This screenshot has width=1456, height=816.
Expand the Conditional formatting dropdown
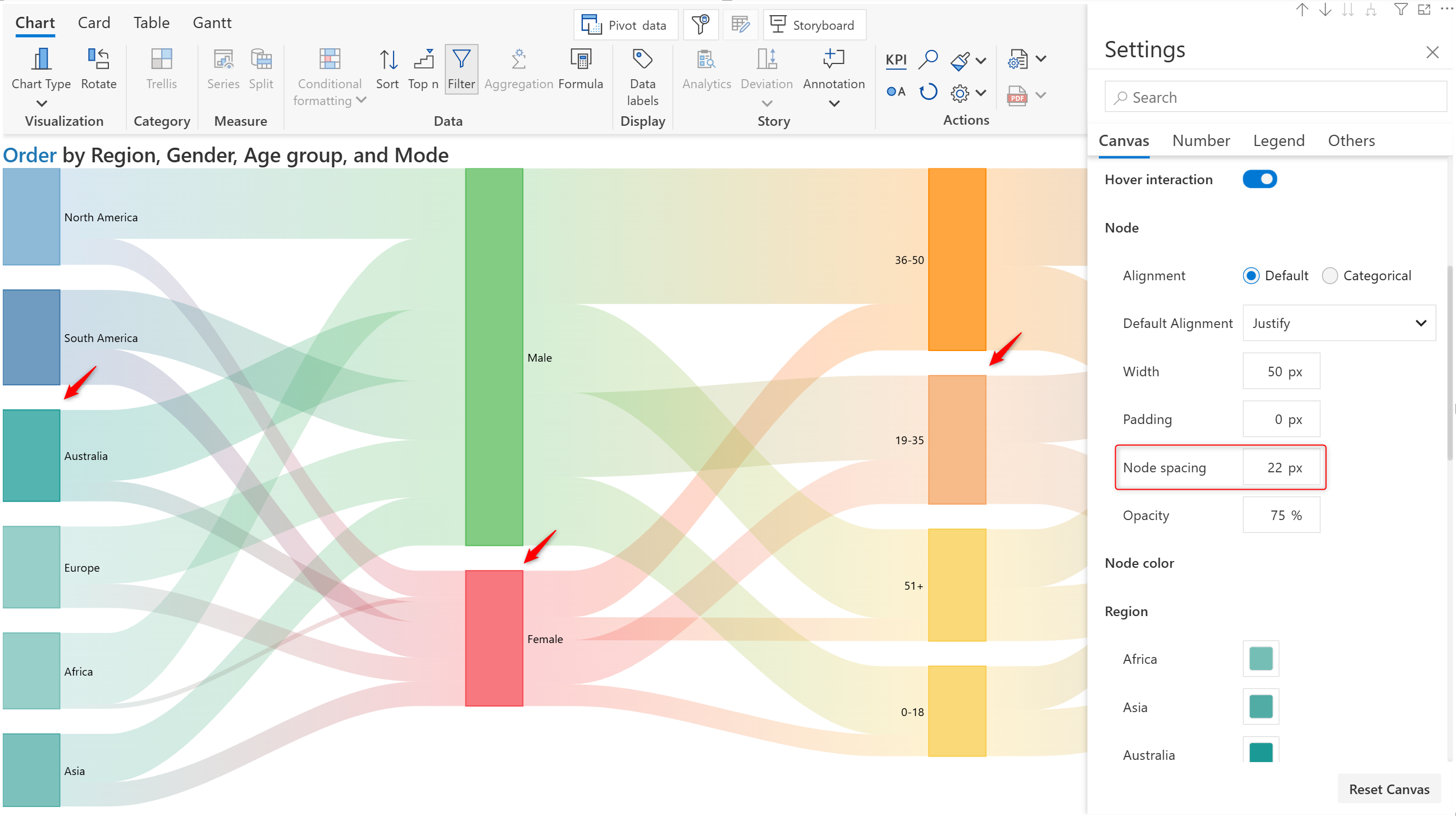(361, 100)
